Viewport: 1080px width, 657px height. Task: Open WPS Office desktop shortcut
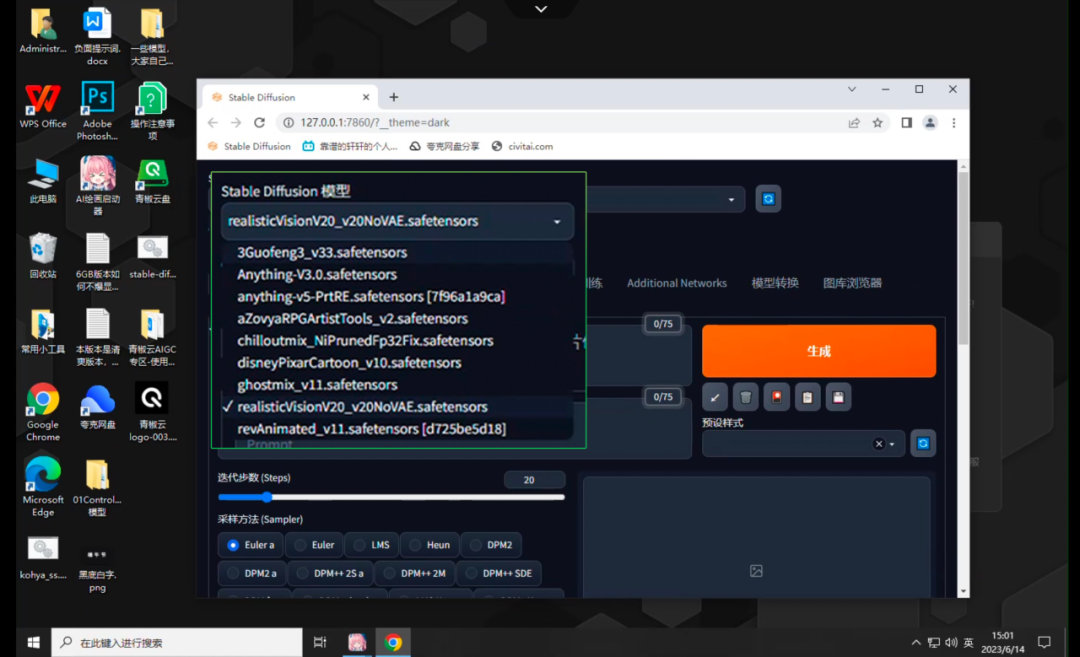coord(43,107)
